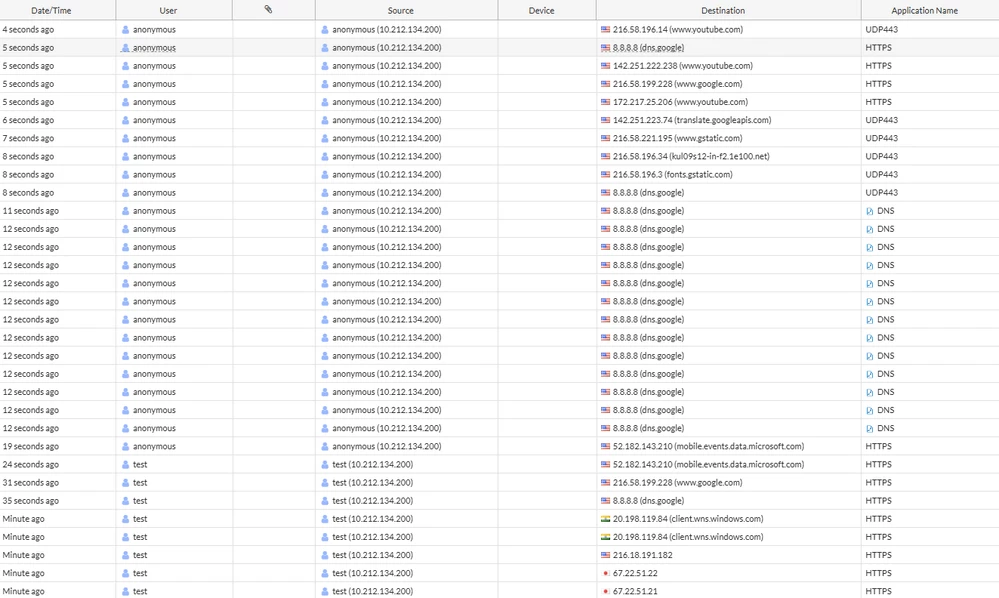Click test user icon in 31 seconds ago row
The height and width of the screenshot is (598, 999).
126,483
